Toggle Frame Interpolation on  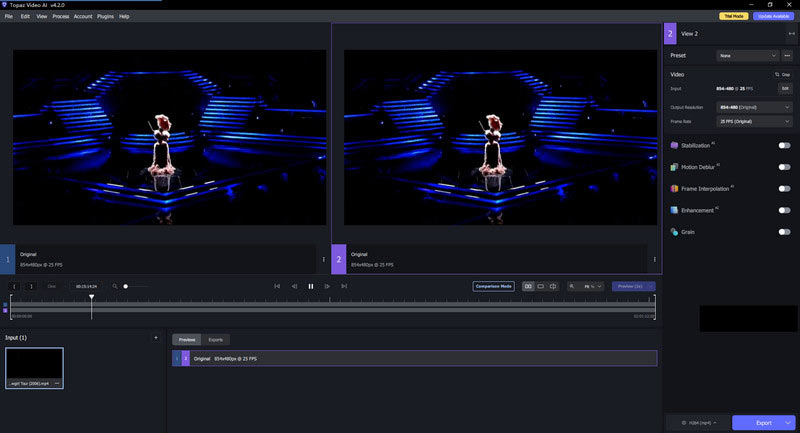[784, 188]
